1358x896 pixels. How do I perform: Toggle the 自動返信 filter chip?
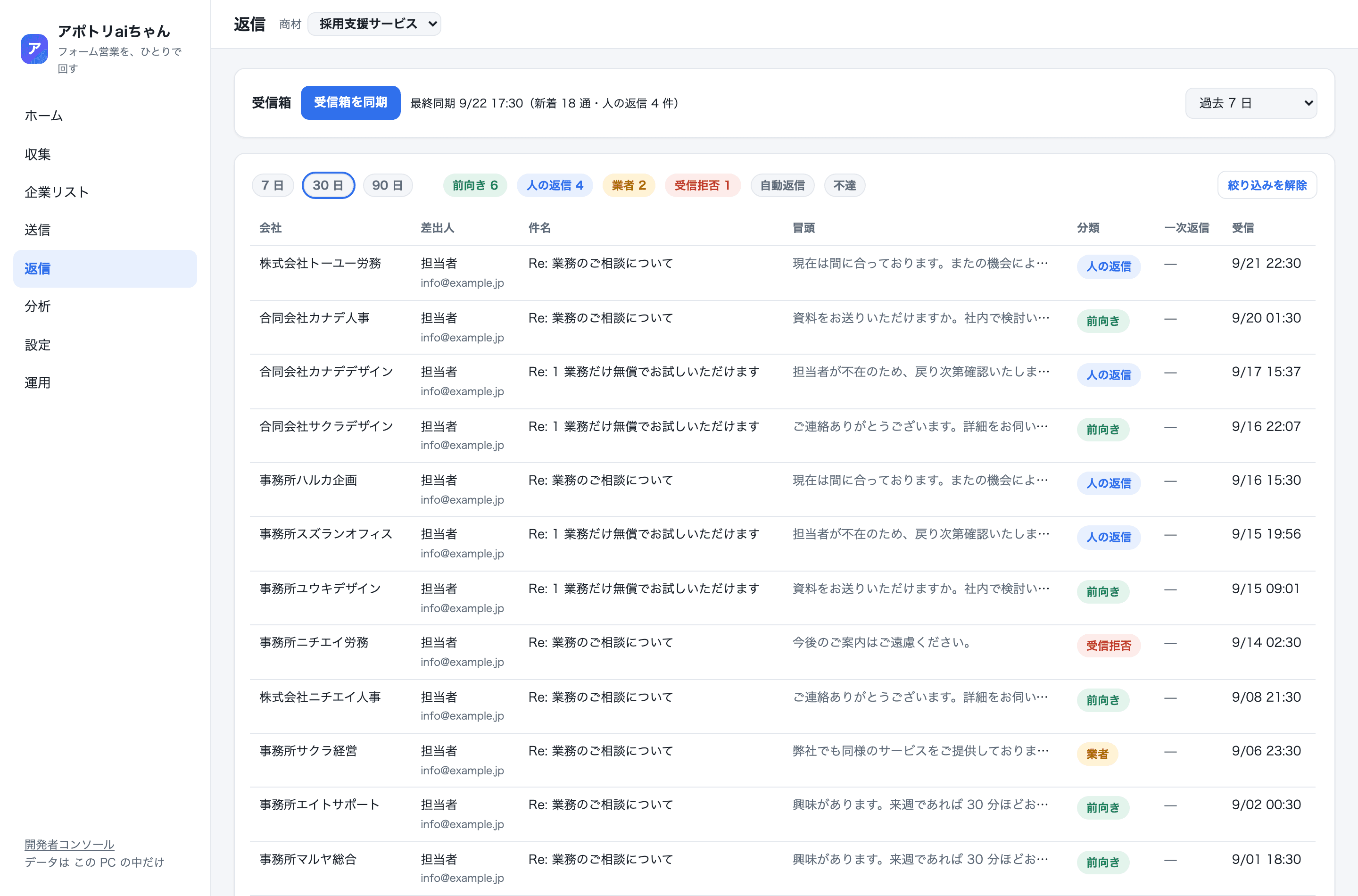(782, 185)
